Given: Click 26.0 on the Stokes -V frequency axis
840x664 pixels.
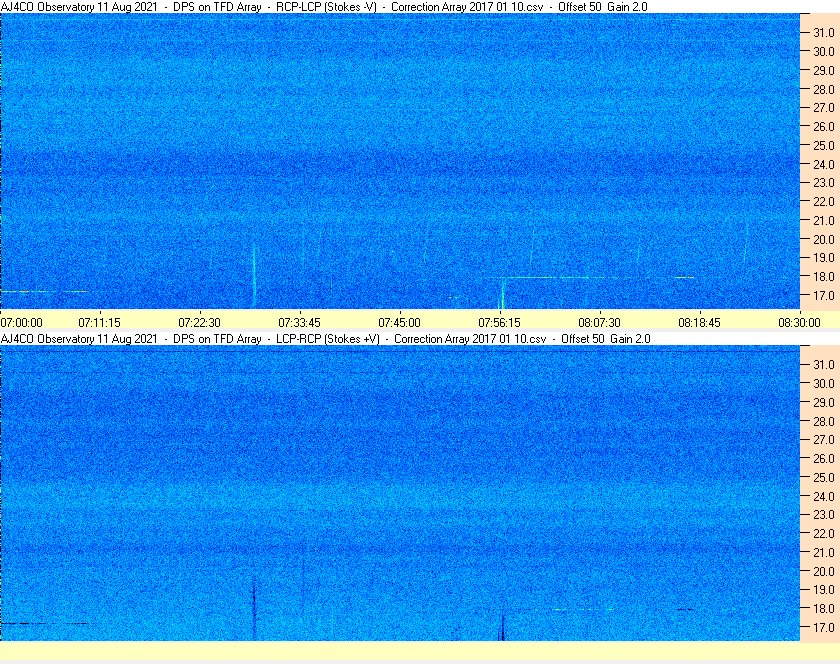Looking at the screenshot, I should tap(824, 126).
